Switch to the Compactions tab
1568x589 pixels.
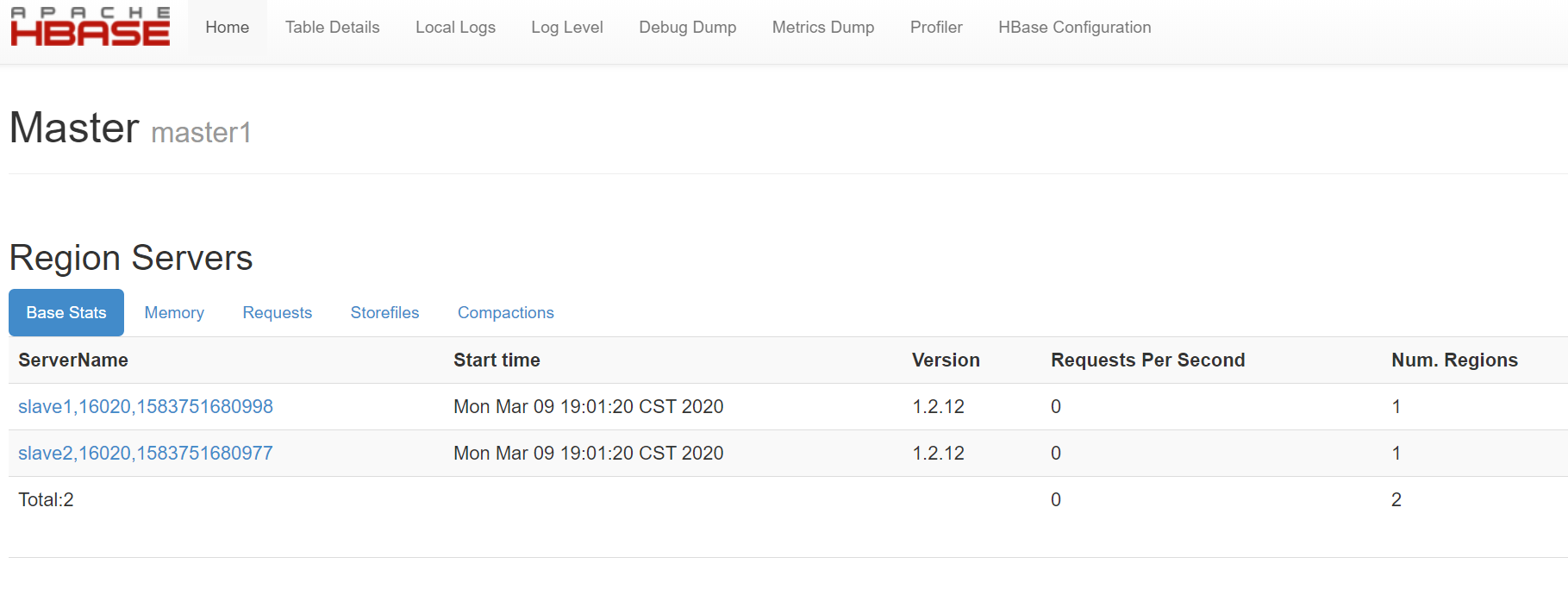coord(506,313)
